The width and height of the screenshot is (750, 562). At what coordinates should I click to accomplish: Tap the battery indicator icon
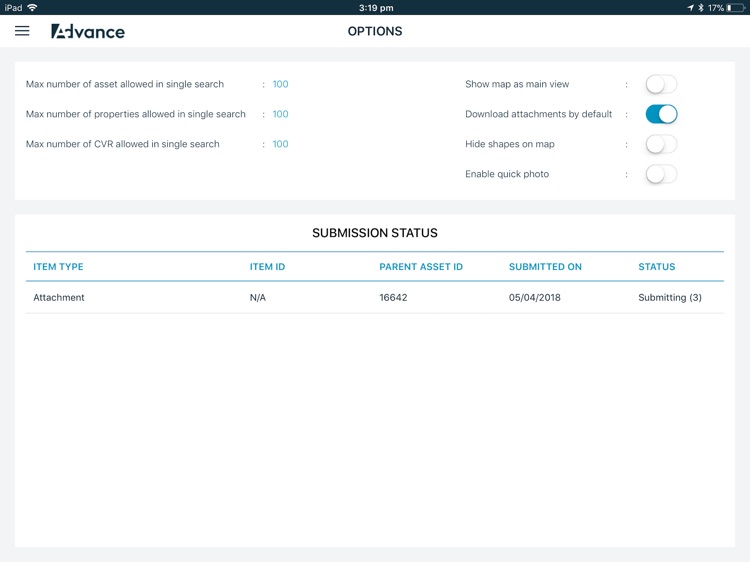[736, 8]
